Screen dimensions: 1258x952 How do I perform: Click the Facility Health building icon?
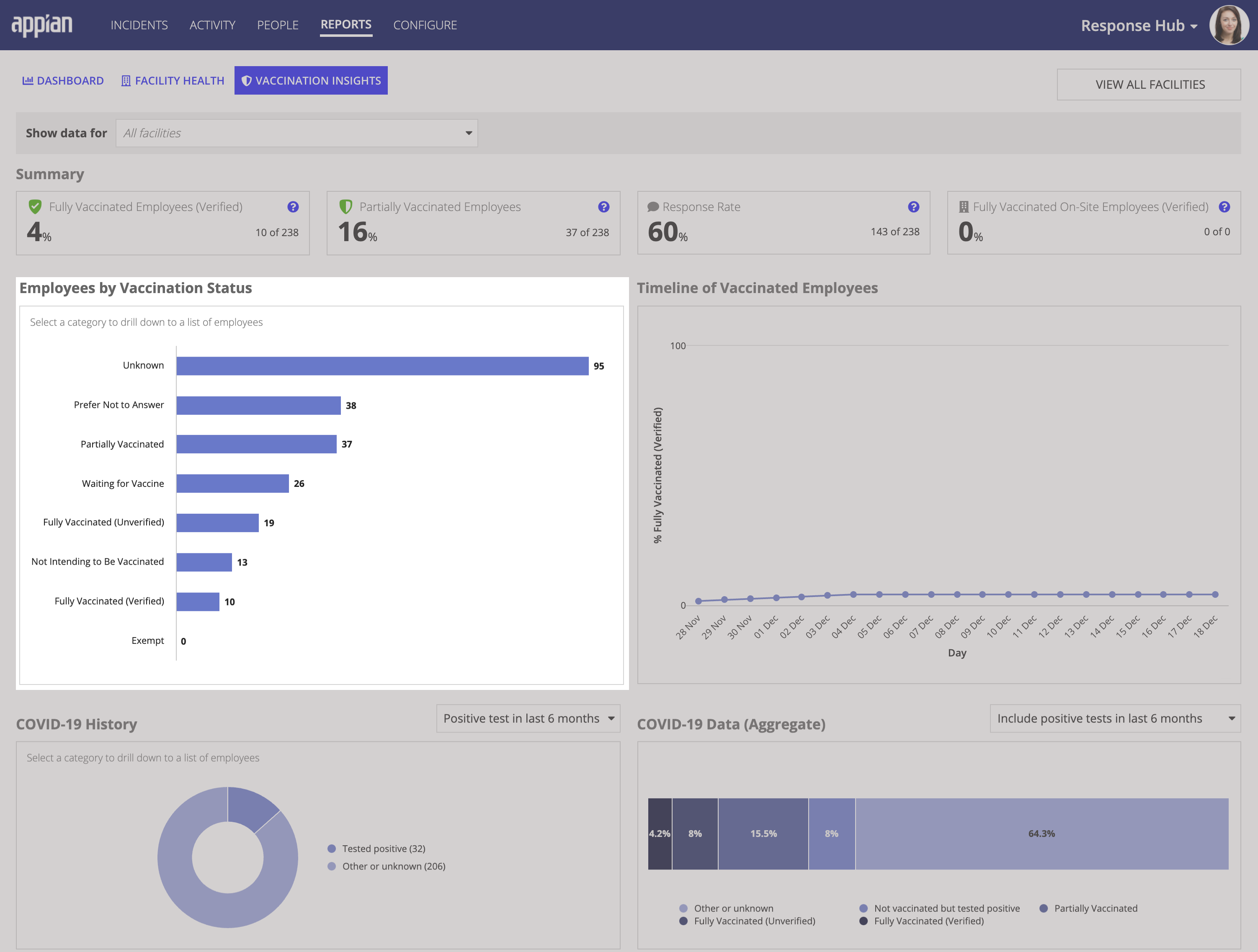[x=126, y=81]
